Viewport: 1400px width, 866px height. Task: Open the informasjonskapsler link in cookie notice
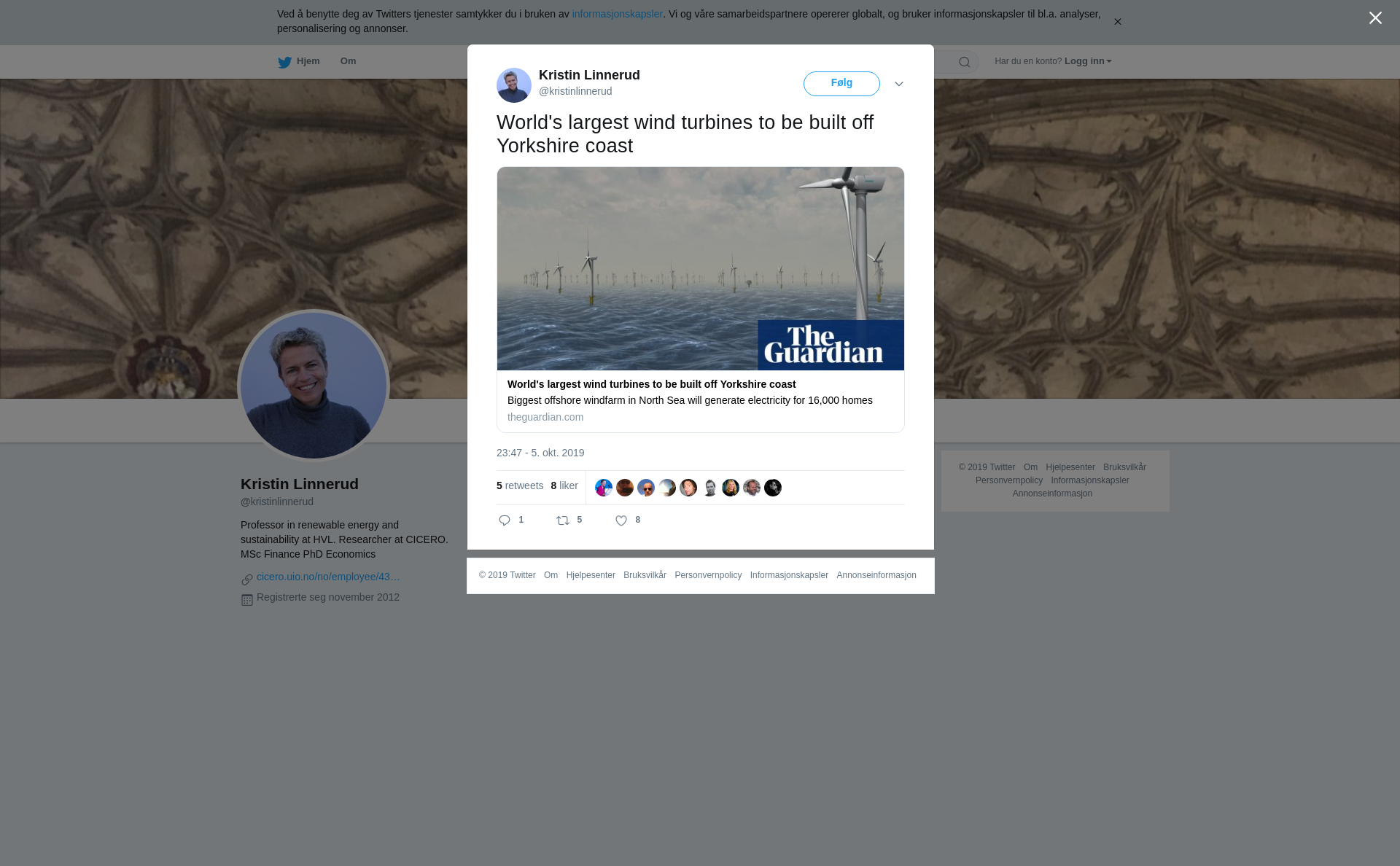tap(617, 14)
